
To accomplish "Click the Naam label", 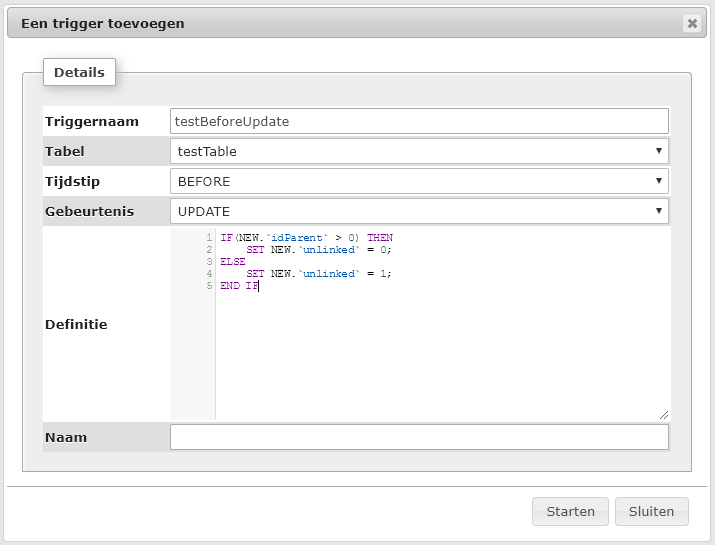I will pos(66,437).
